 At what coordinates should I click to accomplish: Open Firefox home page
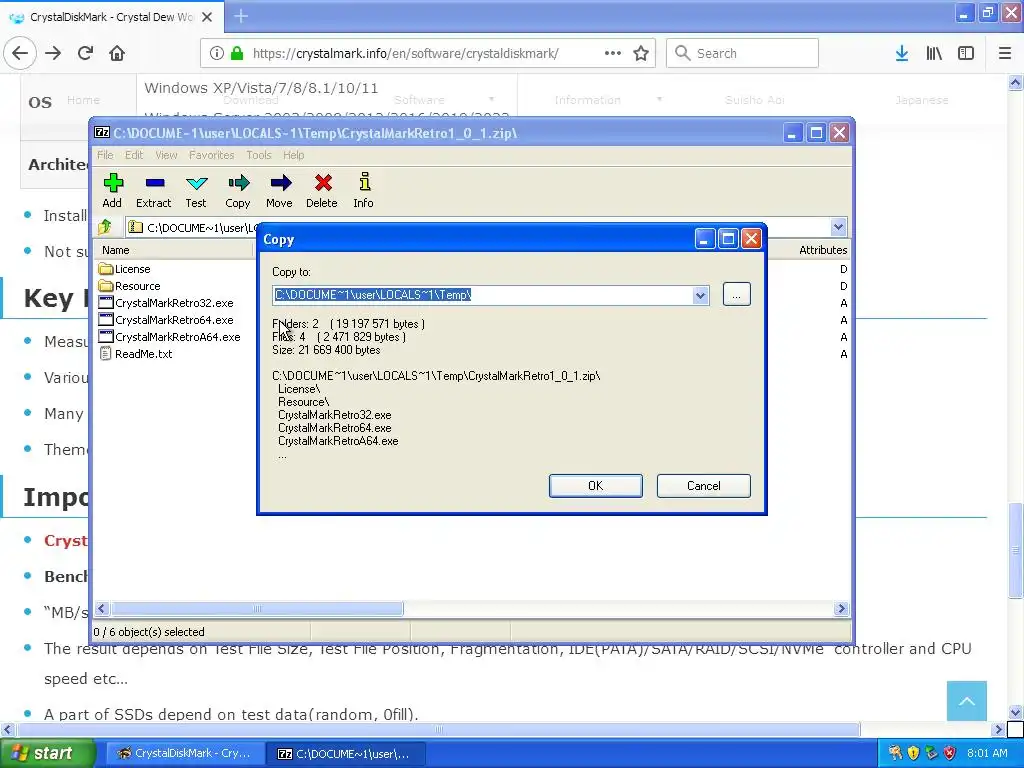pos(117,53)
